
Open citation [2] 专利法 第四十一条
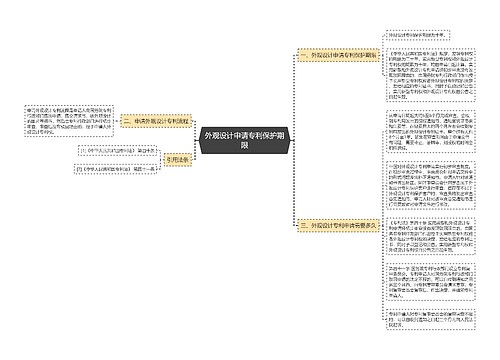pos(115,169)
